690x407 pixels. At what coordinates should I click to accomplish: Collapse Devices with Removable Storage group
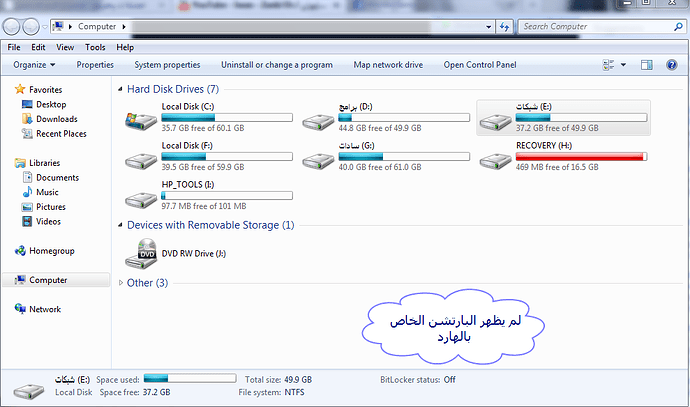(x=120, y=225)
